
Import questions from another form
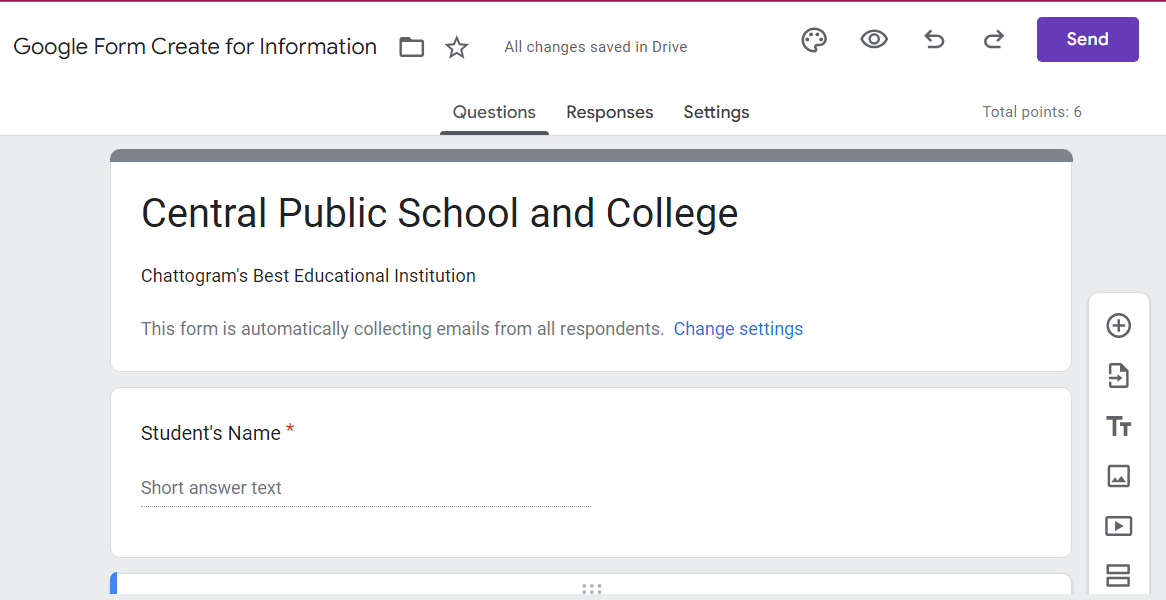(1118, 375)
